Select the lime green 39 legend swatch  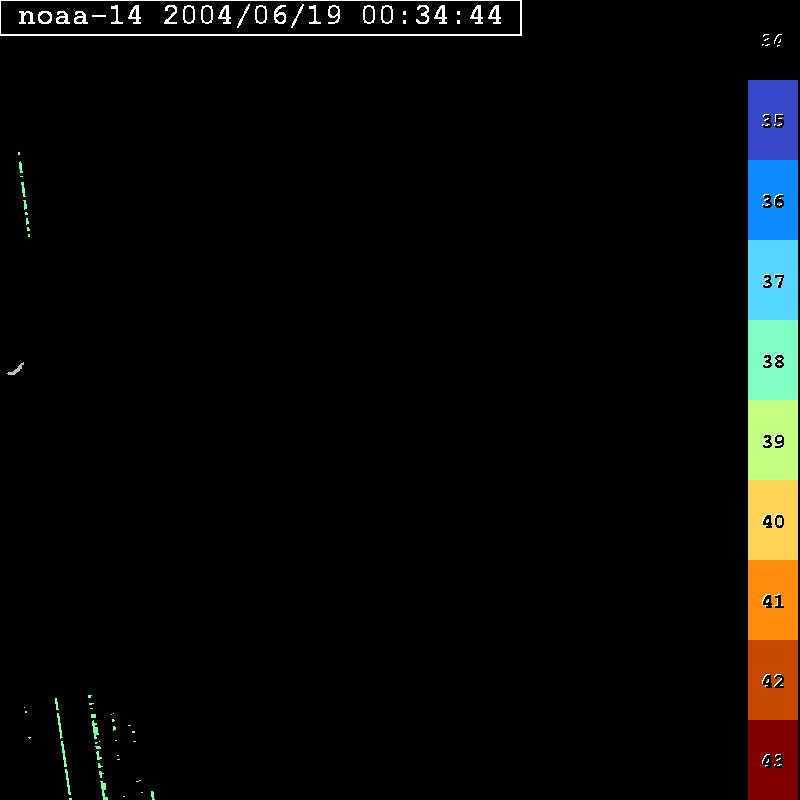pyautogui.click(x=772, y=440)
